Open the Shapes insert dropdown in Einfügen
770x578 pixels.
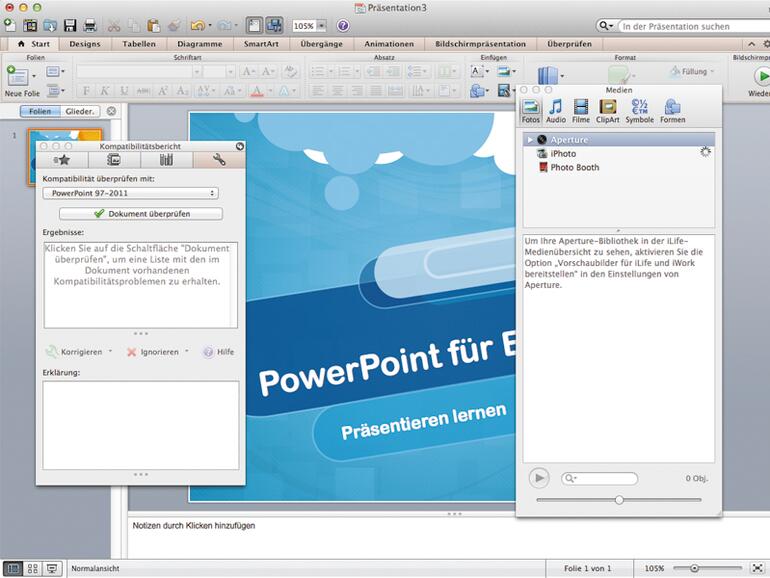pos(480,91)
